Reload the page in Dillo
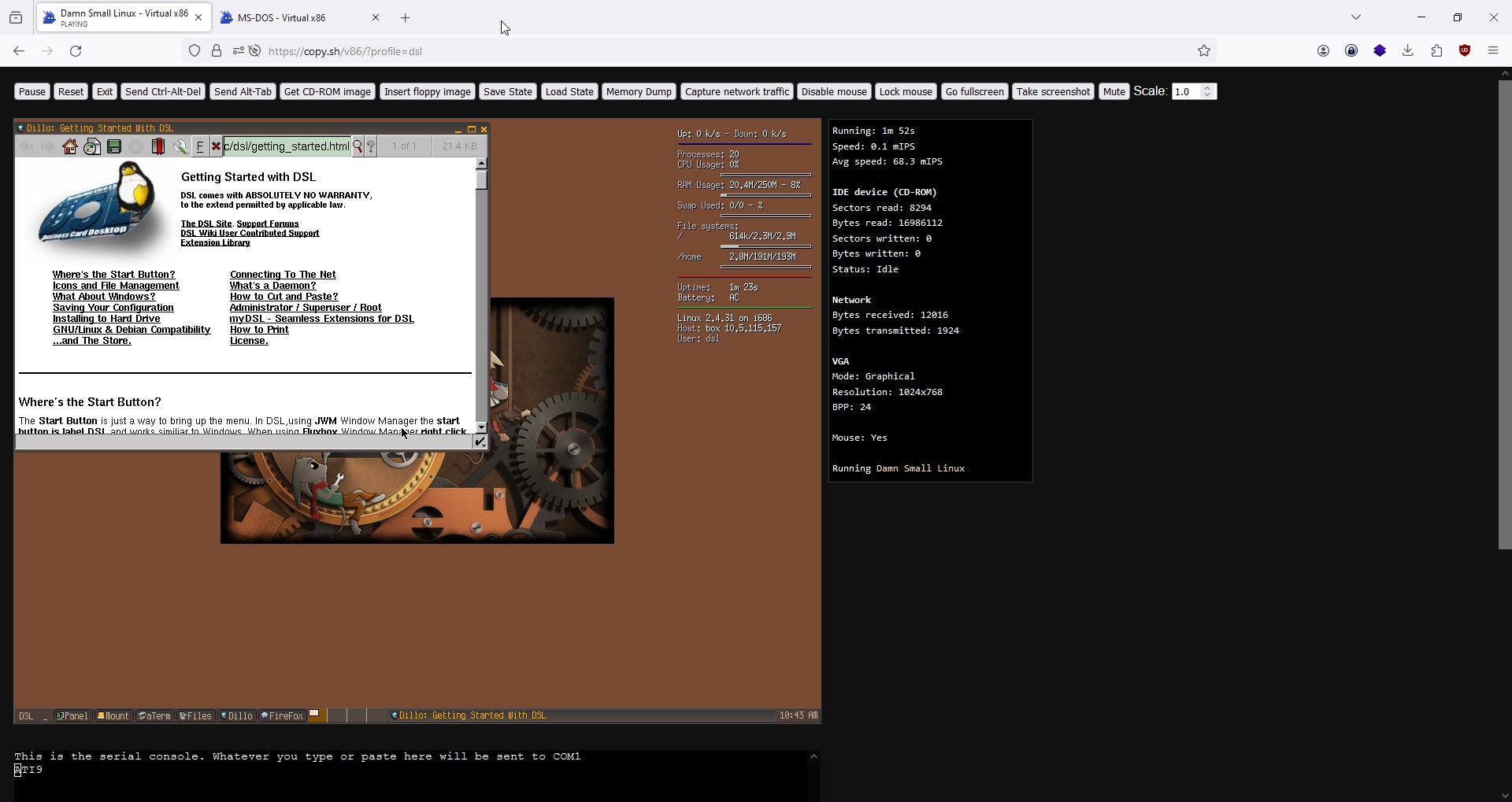This screenshot has width=1512, height=802. 92,146
